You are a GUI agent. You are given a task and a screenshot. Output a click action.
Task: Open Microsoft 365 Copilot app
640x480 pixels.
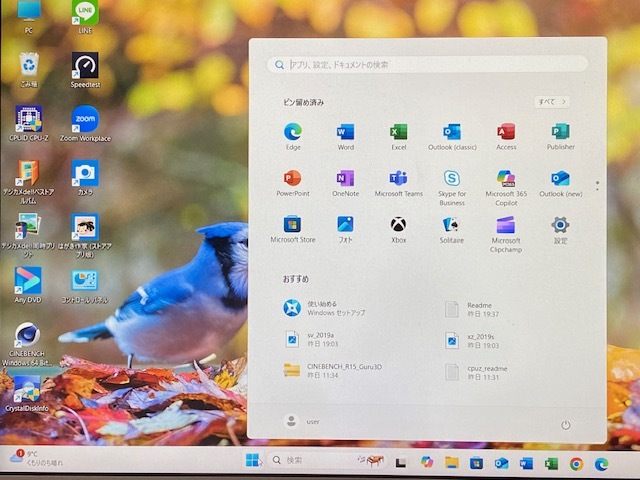coord(506,187)
